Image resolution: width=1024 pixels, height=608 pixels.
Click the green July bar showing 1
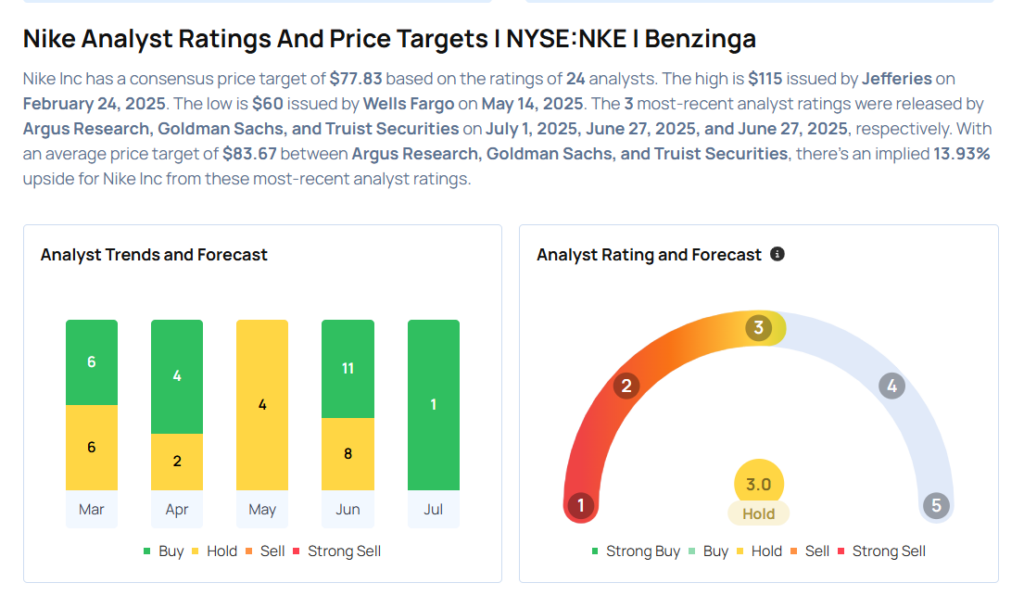click(433, 405)
